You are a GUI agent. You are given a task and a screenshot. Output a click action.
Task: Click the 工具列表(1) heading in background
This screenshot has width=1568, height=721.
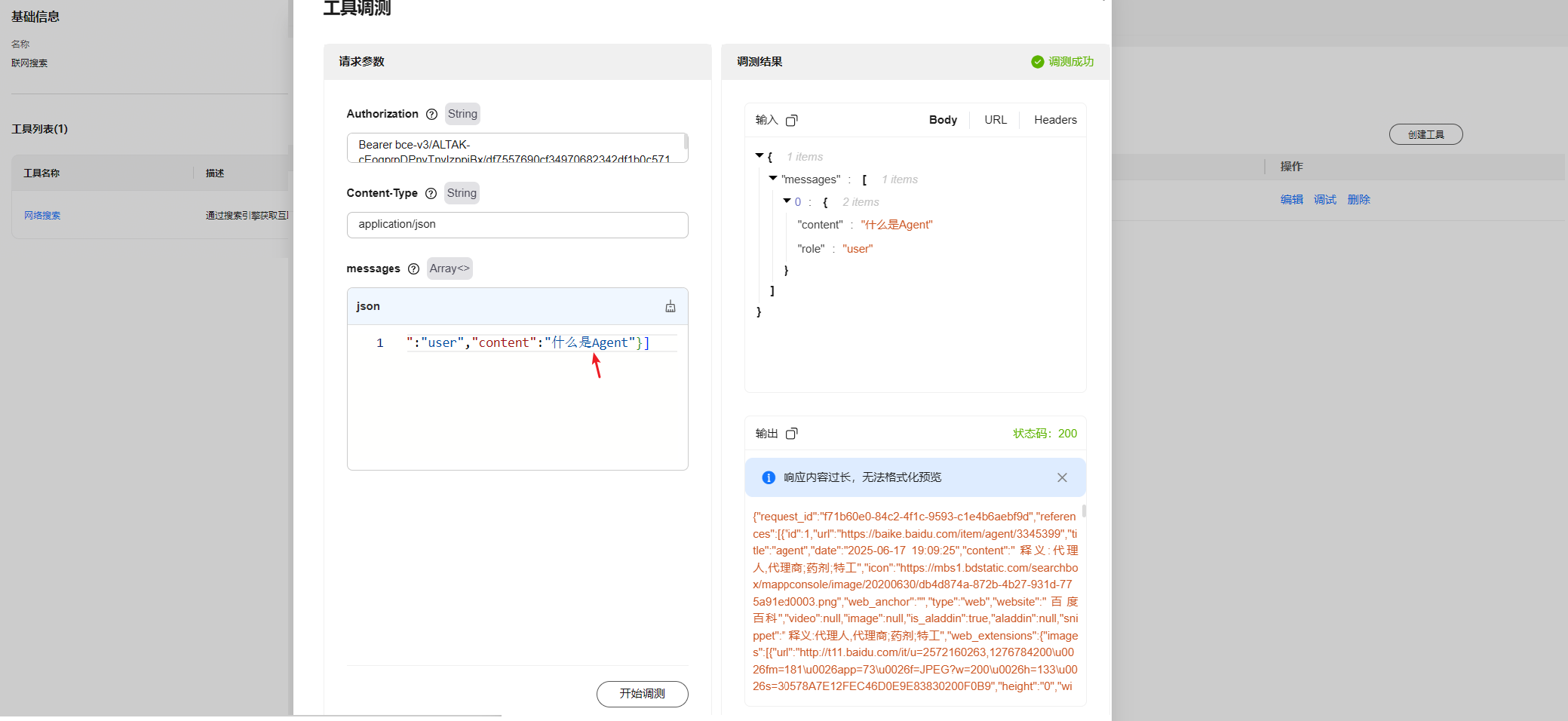(40, 129)
